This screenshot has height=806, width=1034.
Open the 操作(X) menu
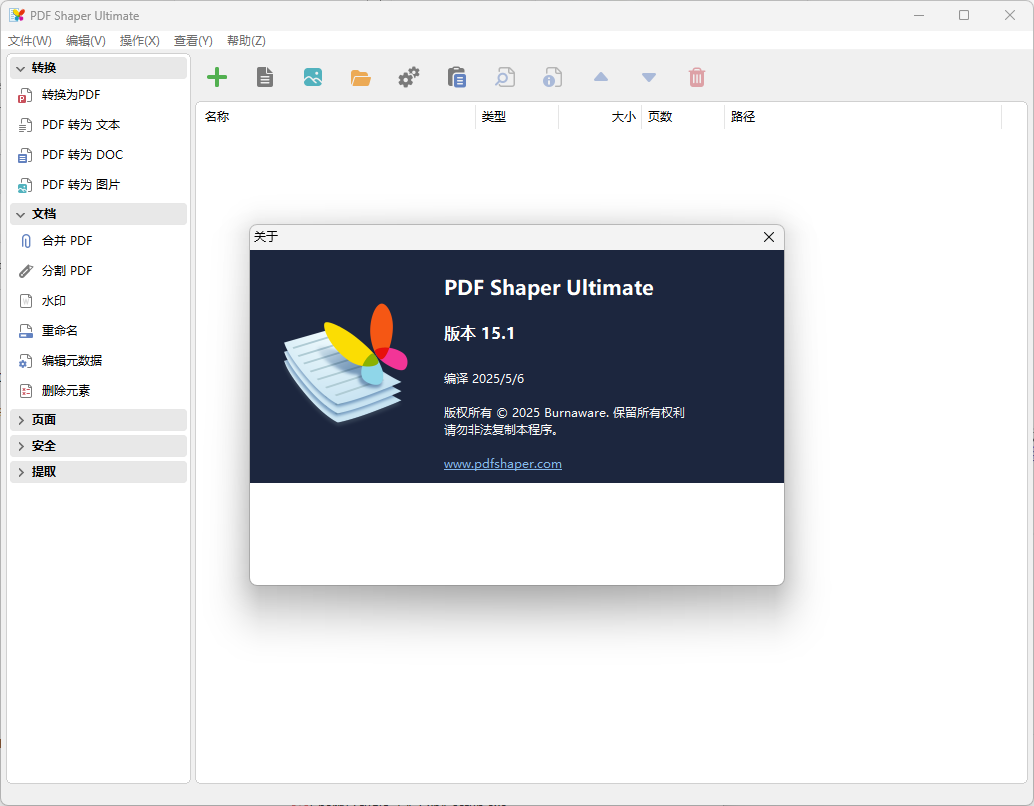coord(140,41)
